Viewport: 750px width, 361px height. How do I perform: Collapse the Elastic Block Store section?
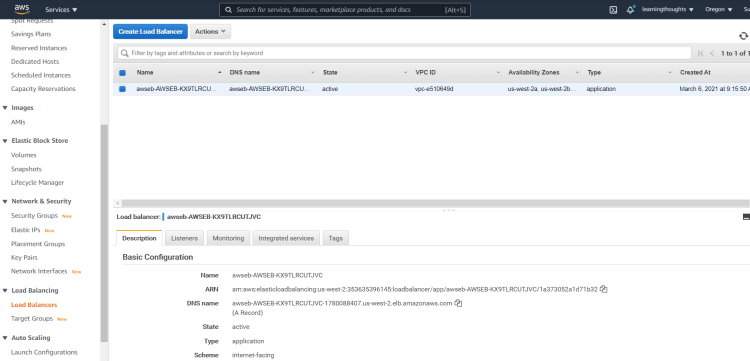[x=5, y=141]
